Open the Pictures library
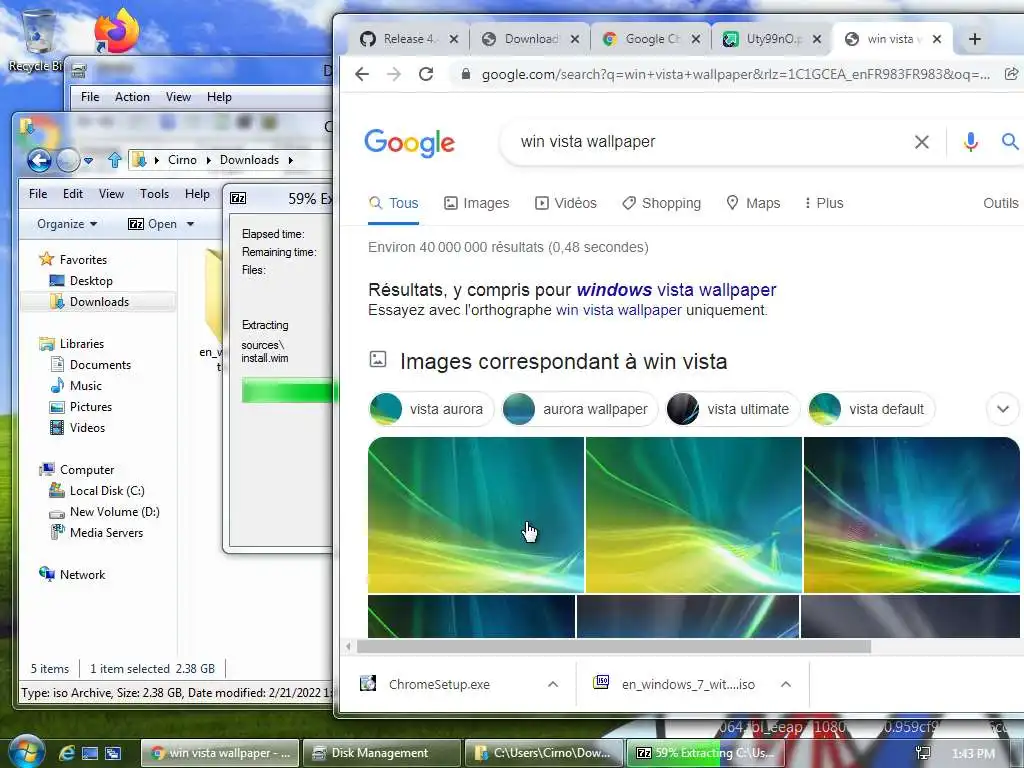The width and height of the screenshot is (1024, 768). 90,407
